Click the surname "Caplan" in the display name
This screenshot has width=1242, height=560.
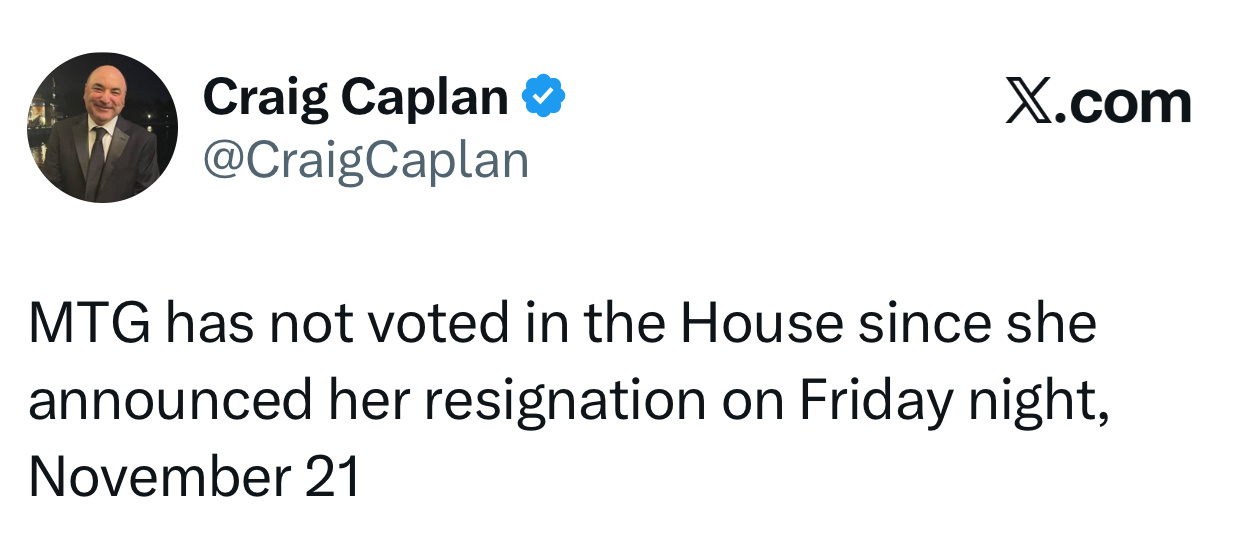click(x=425, y=97)
